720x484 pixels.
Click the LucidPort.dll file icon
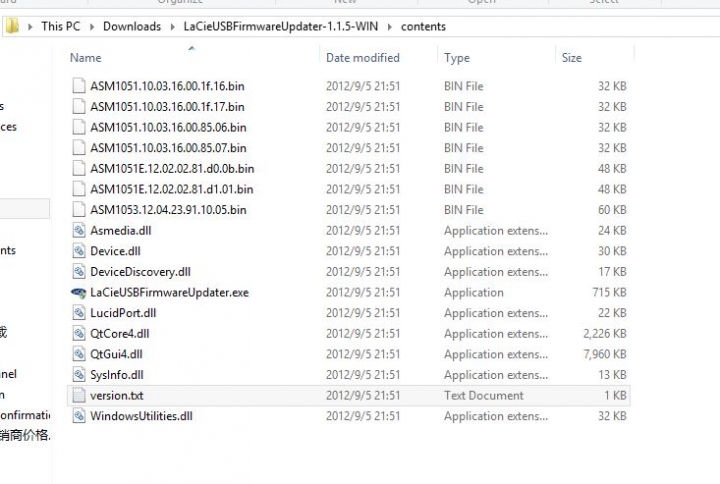79,313
